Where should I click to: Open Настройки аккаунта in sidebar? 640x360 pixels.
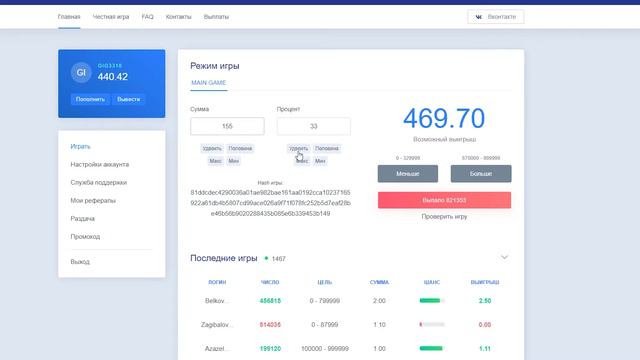pyautogui.click(x=100, y=164)
